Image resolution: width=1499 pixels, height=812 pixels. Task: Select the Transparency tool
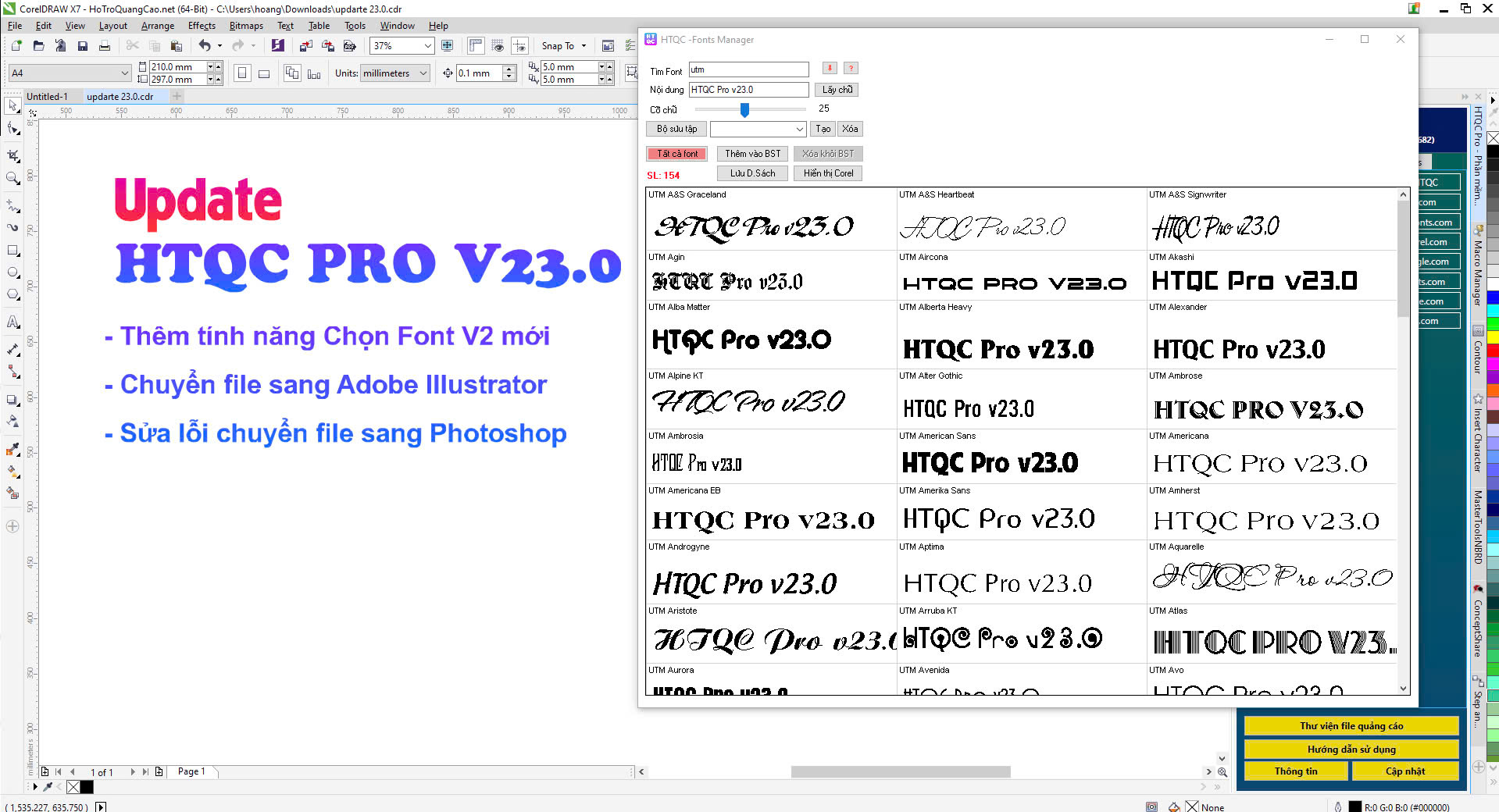12,422
